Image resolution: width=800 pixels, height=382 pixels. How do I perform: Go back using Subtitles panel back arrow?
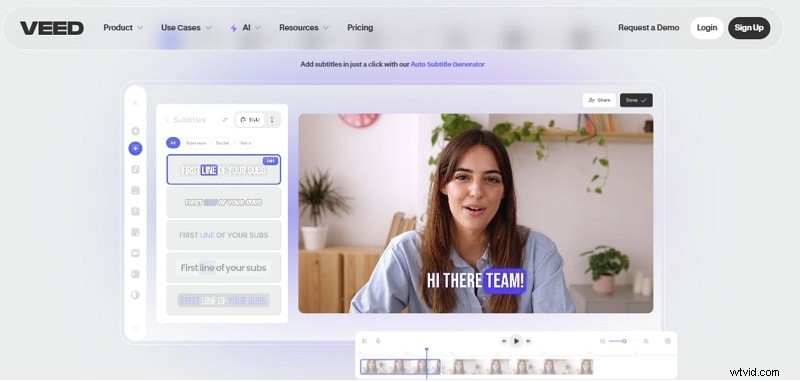click(167, 120)
